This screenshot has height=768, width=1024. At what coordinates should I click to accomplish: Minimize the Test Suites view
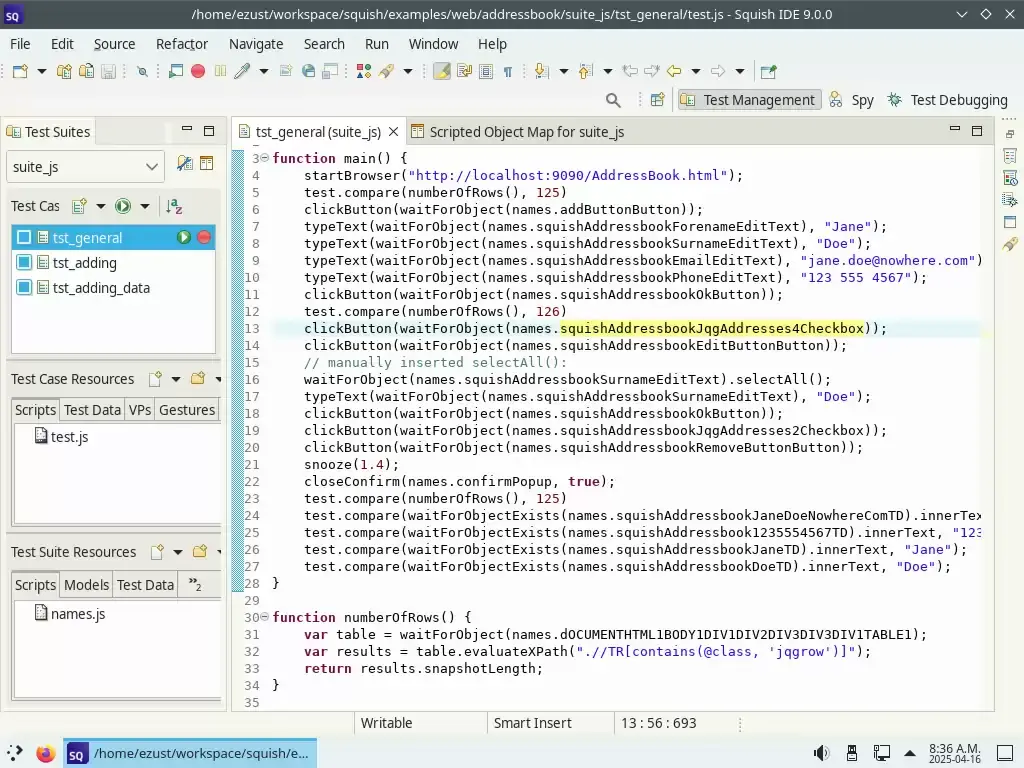[187, 131]
